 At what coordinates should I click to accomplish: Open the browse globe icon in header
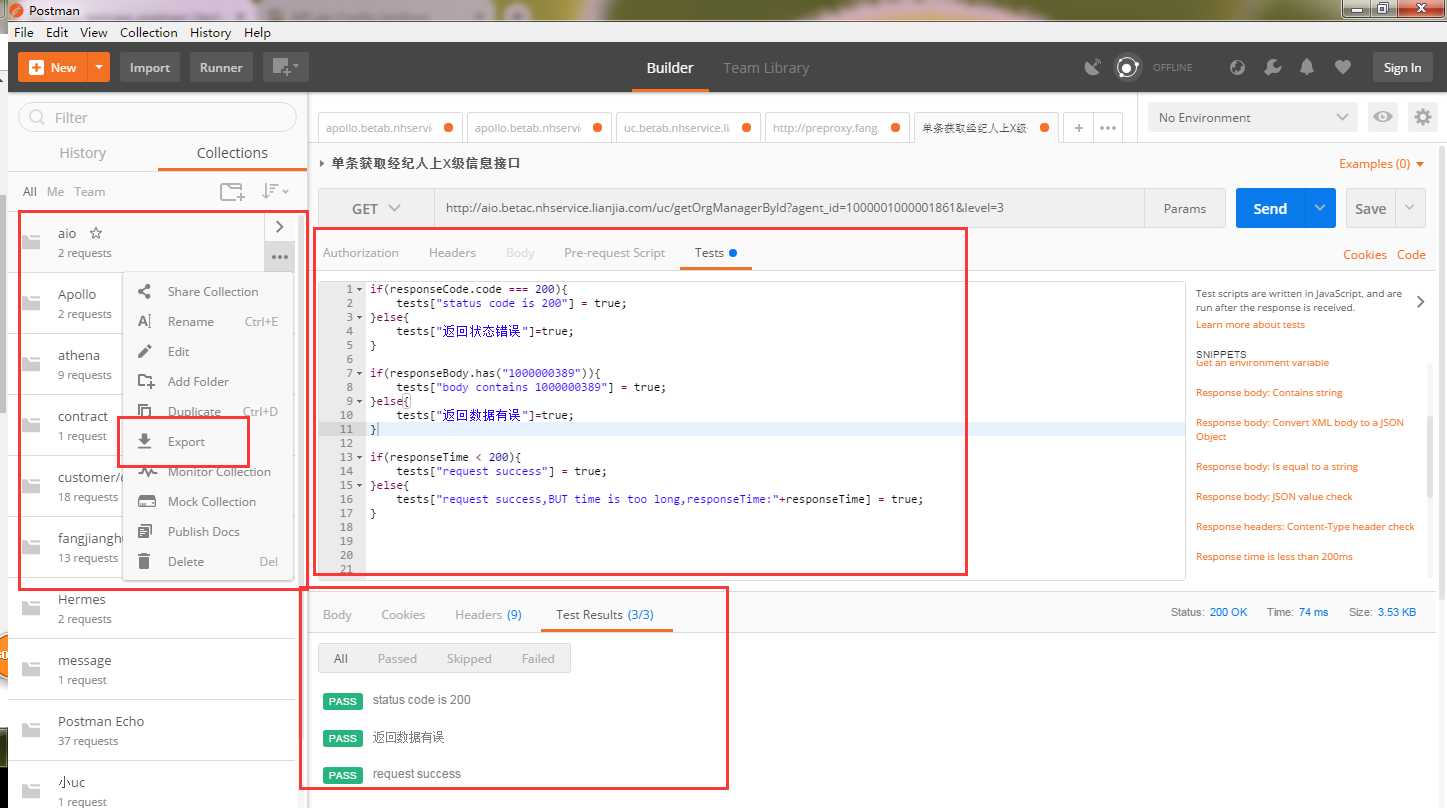pos(1238,68)
